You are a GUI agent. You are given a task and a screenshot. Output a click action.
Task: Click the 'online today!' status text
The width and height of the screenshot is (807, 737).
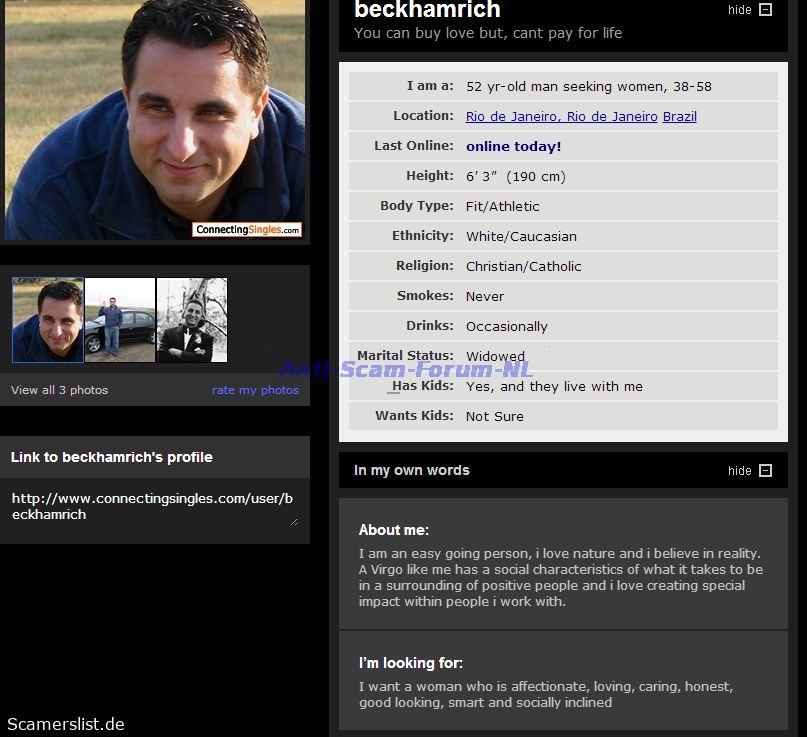(513, 146)
